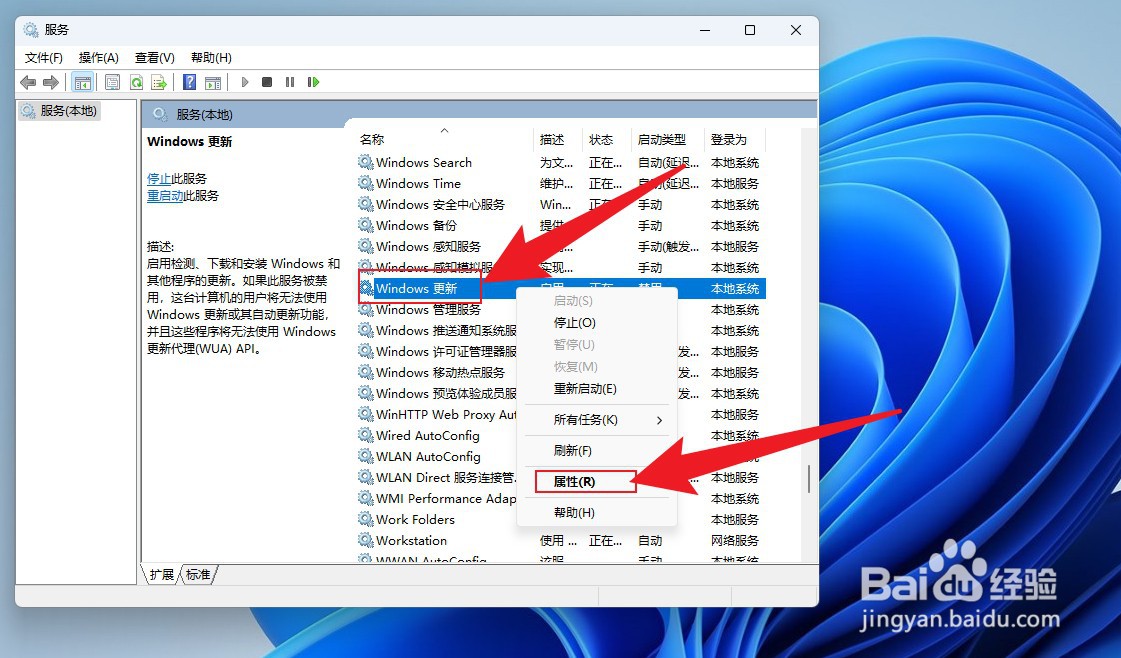Click the gear icon beside Wired AutoConfig
Image resolution: width=1121 pixels, height=658 pixels.
pyautogui.click(x=366, y=436)
